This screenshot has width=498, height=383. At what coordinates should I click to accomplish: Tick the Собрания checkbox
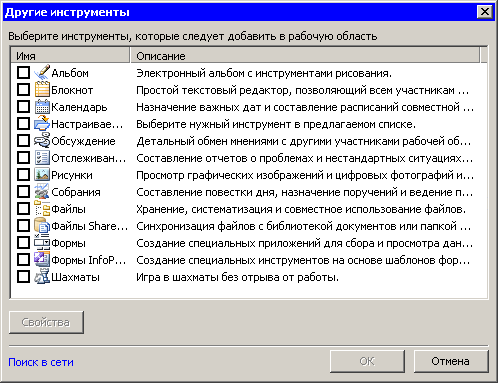point(23,191)
